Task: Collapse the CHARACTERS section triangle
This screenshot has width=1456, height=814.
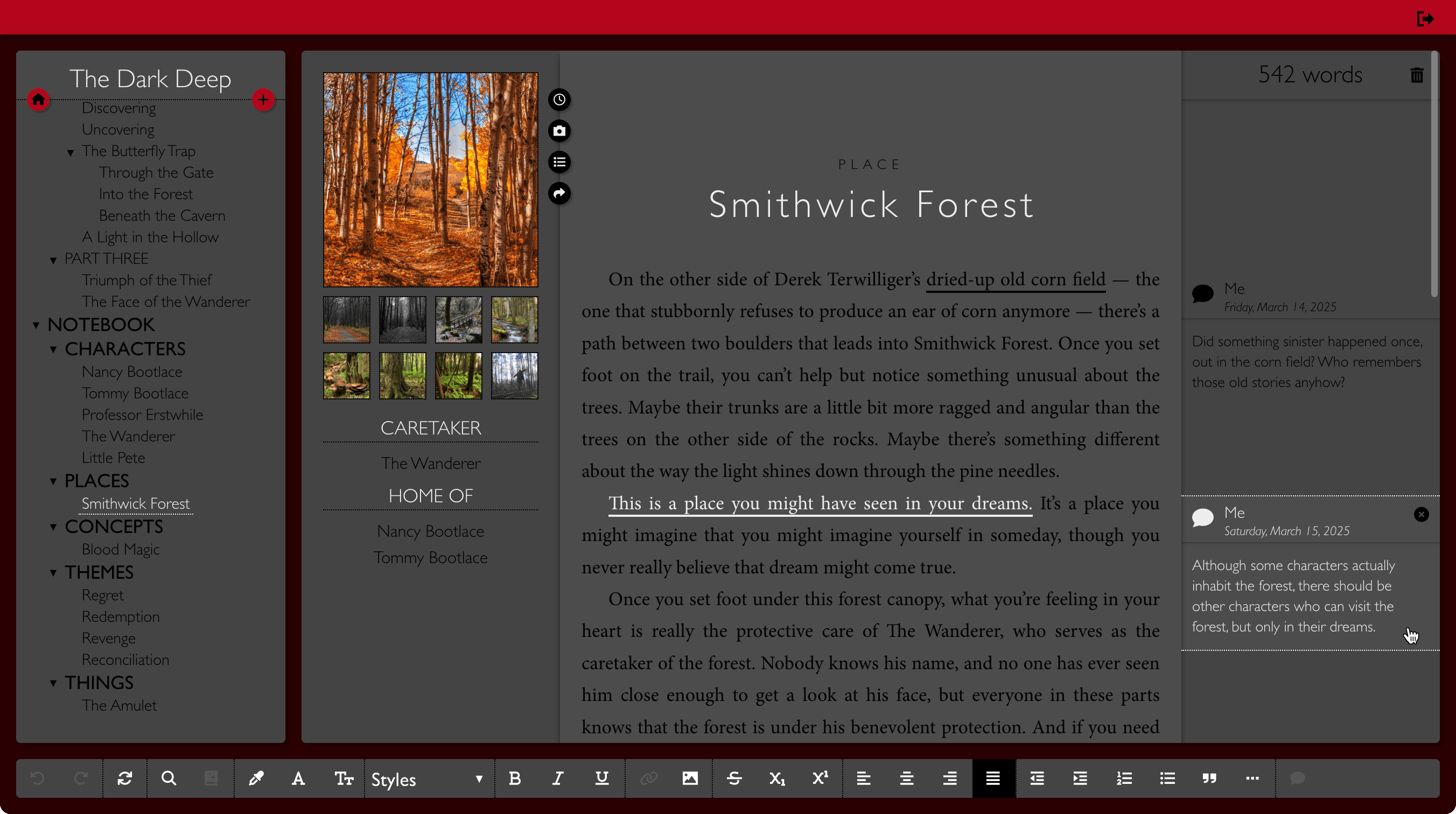Action: pyautogui.click(x=54, y=349)
